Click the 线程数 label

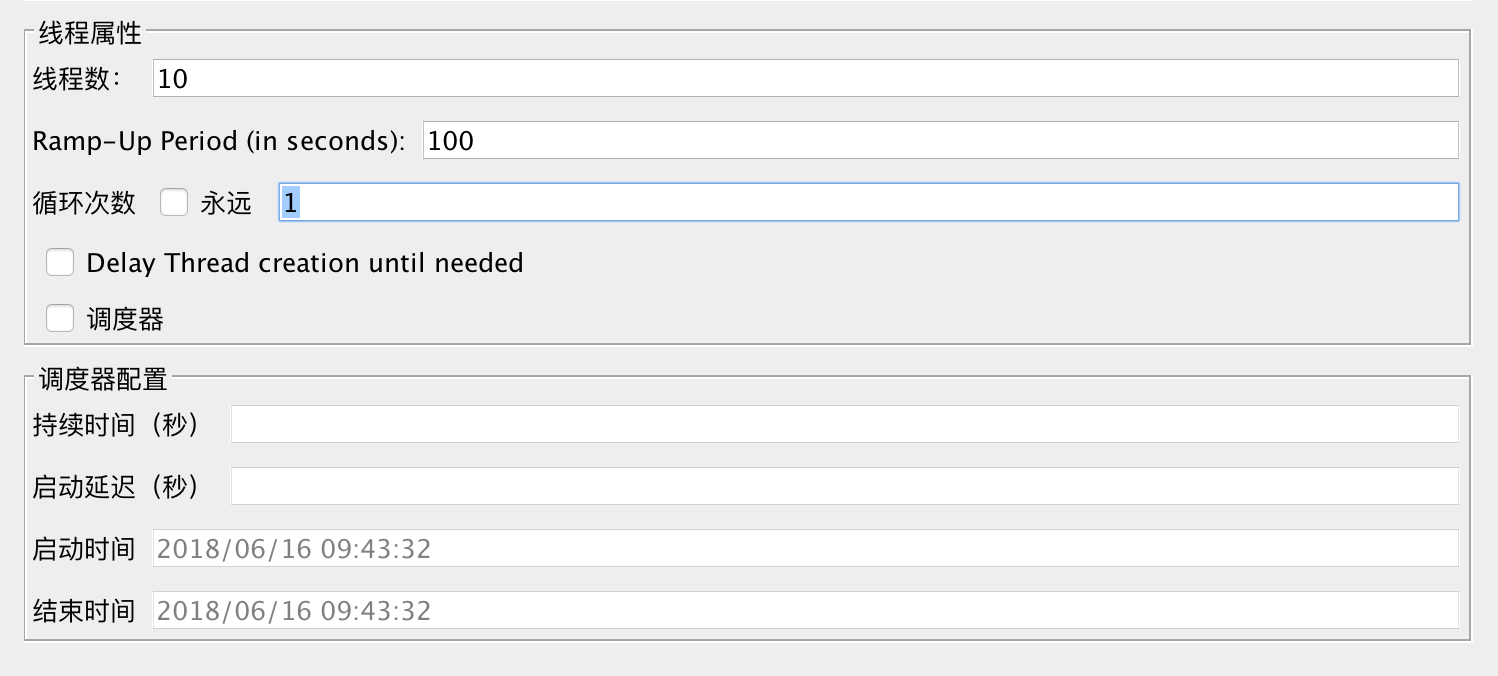coord(76,79)
